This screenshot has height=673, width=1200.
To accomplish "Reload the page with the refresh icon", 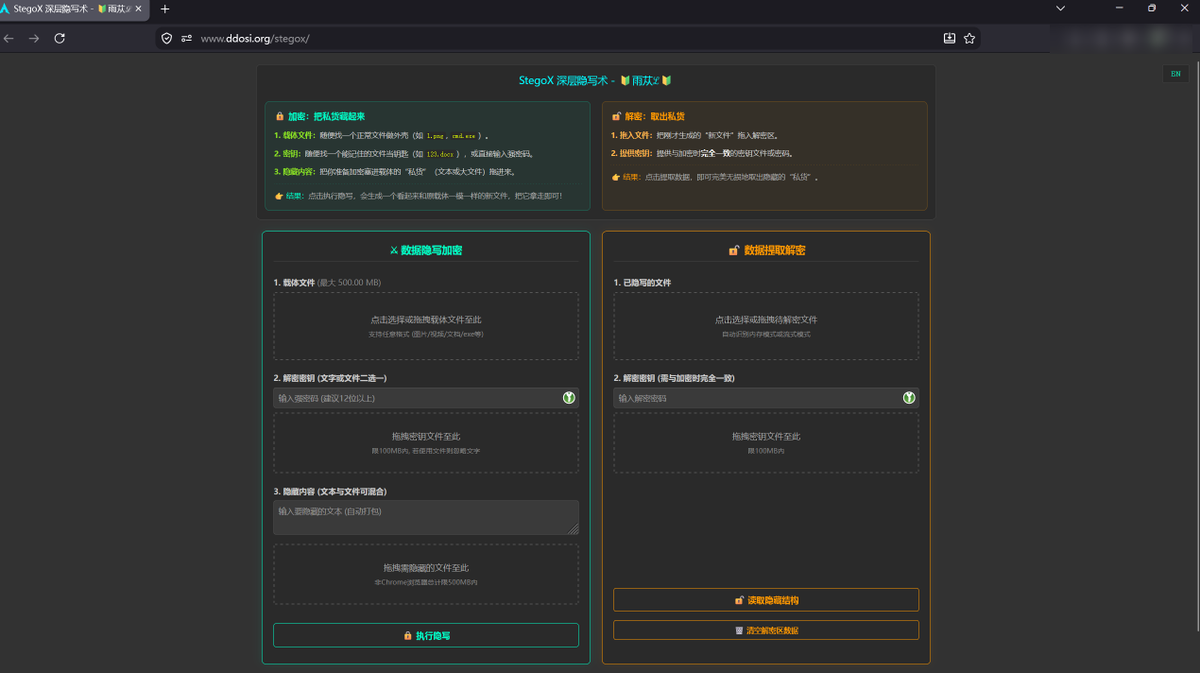I will [60, 38].
